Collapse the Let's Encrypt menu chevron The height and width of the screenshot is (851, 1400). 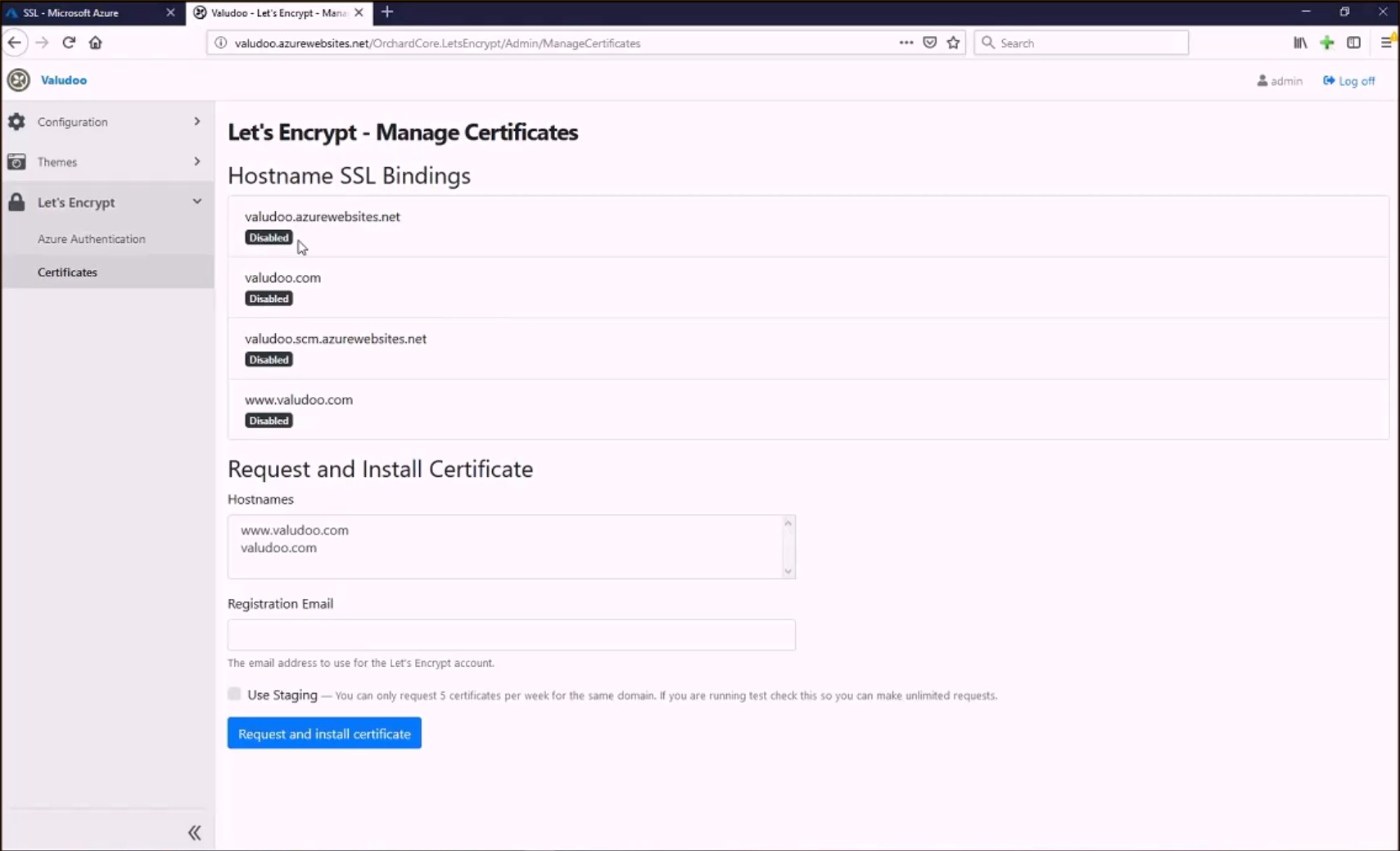pos(196,201)
